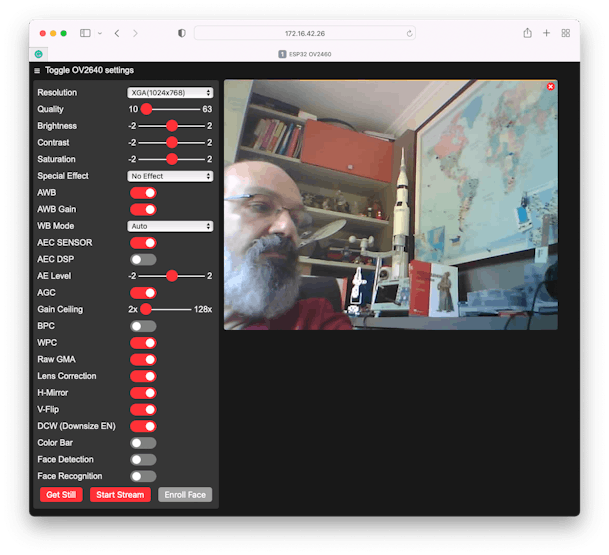Click the pinned green tab icon
Screen dimensions: 609x555
click(x=38, y=54)
